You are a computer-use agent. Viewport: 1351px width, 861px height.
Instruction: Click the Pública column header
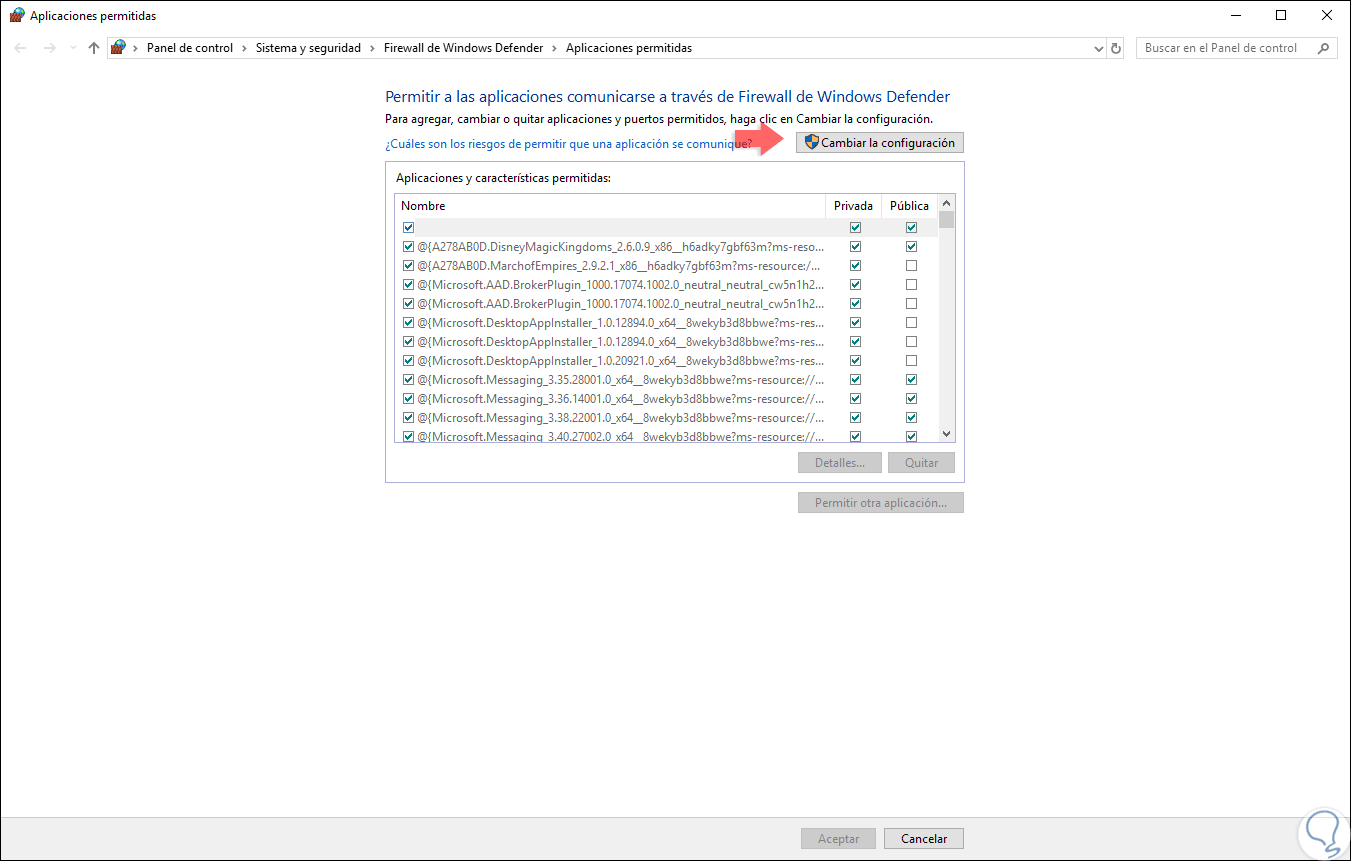[910, 206]
